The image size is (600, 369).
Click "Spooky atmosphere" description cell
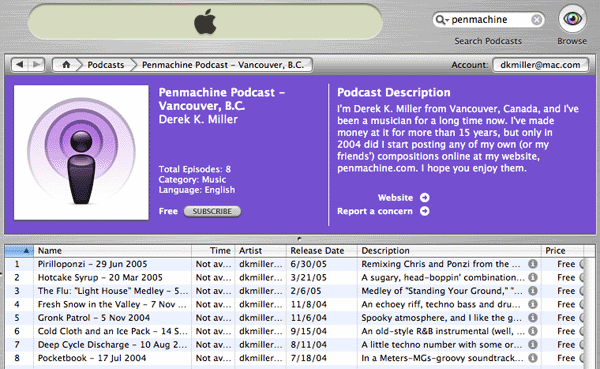pyautogui.click(x=441, y=318)
